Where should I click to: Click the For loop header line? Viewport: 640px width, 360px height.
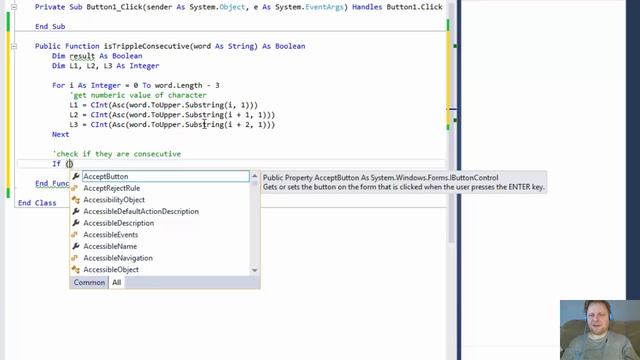(136, 85)
